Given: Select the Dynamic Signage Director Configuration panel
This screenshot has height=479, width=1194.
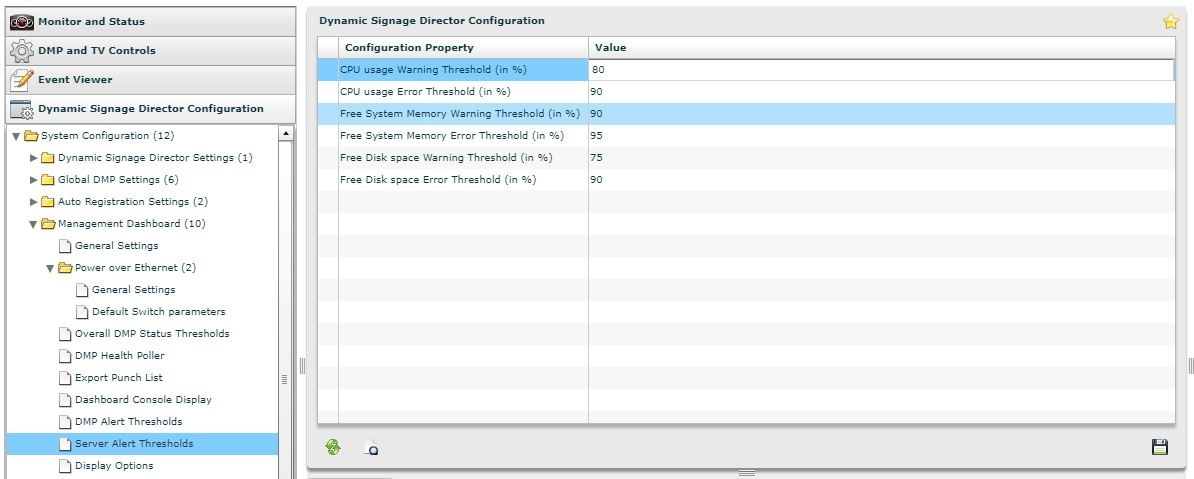Looking at the screenshot, I should tap(151, 109).
